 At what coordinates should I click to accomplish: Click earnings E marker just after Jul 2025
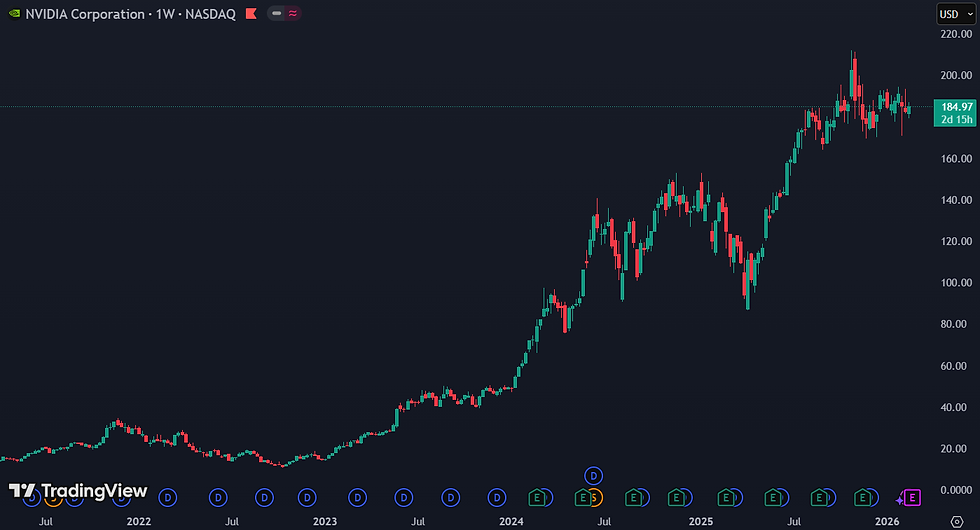(819, 498)
